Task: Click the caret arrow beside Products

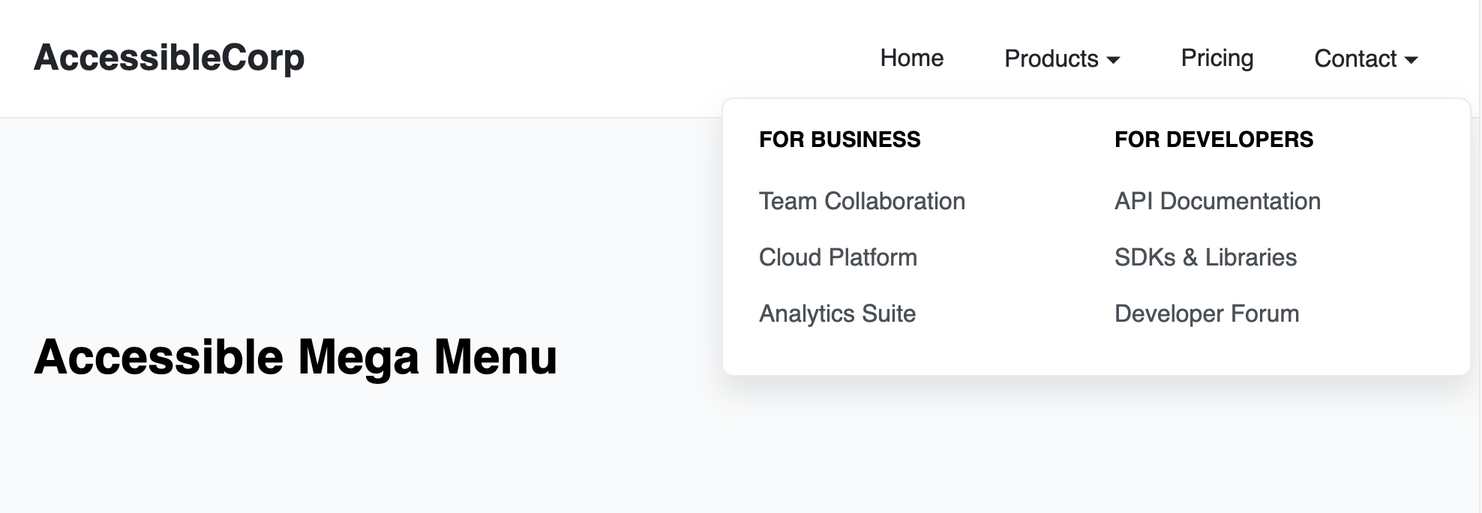Action: [x=1113, y=61]
